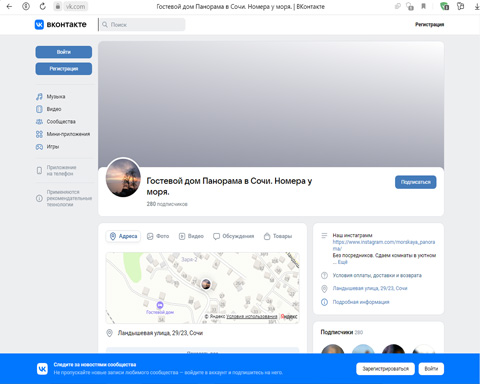The width and height of the screenshot is (480, 384).
Task: Click the third subscriber avatar
Action: tap(393, 349)
